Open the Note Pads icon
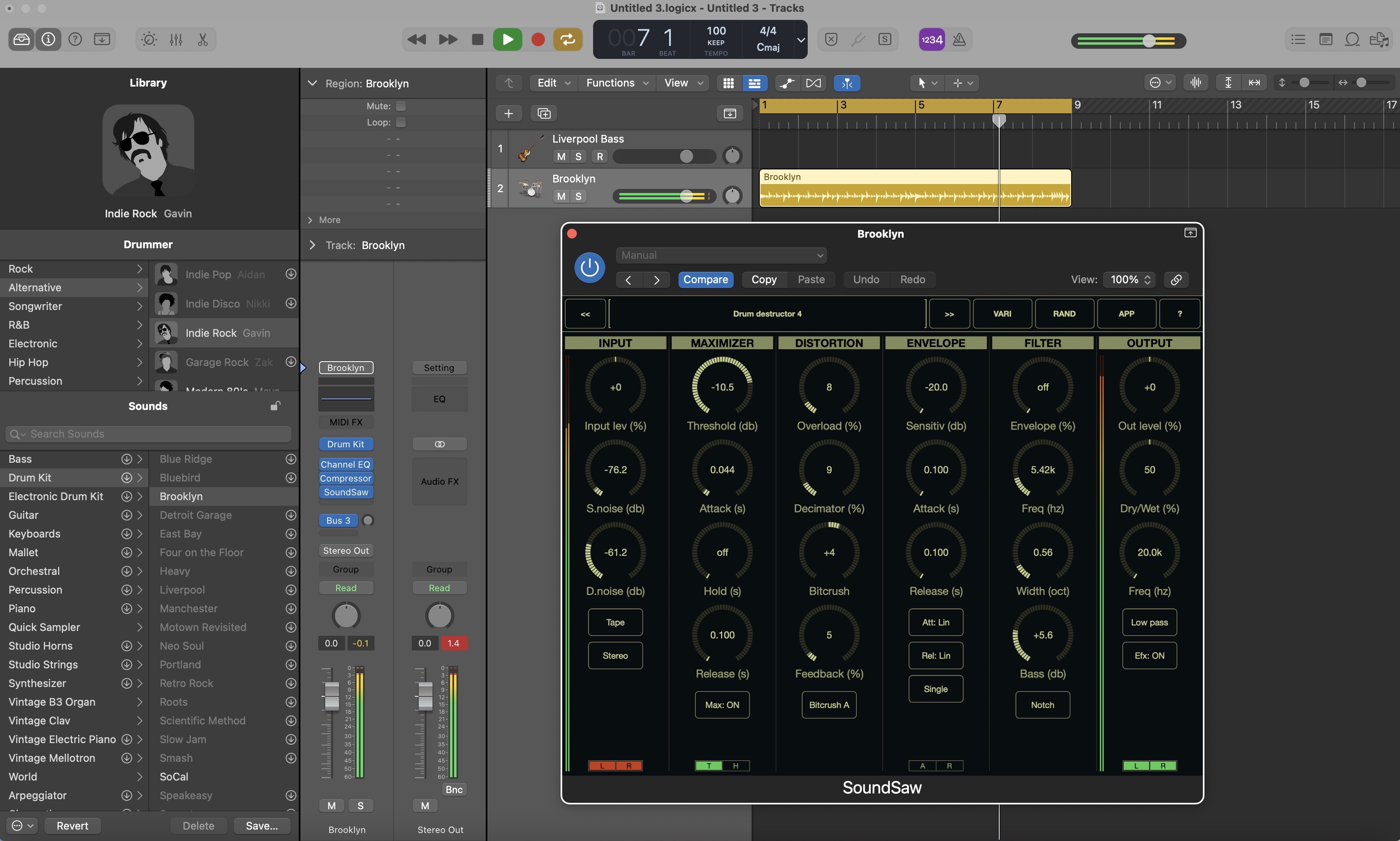The image size is (1400, 841). pos(1326,39)
